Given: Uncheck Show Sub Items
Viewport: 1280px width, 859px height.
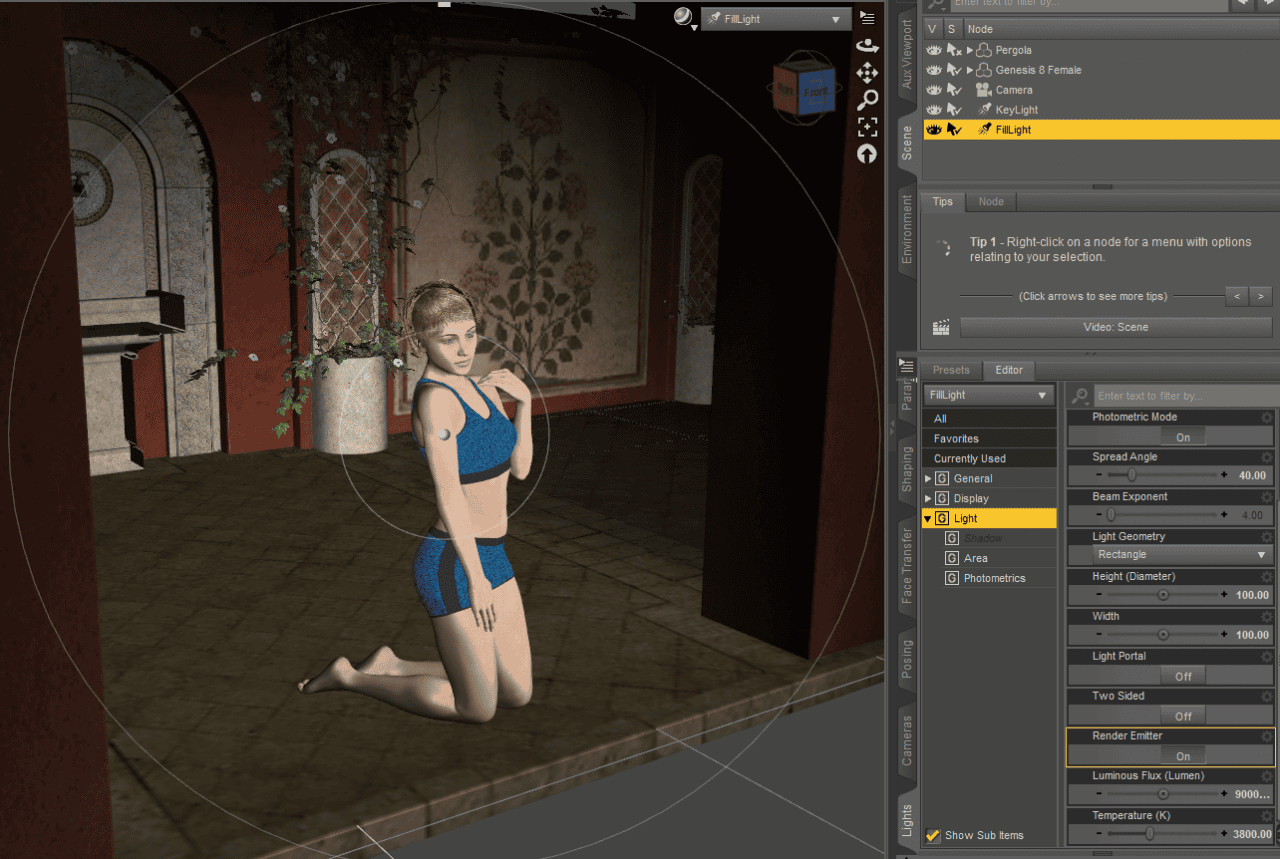Looking at the screenshot, I should click(933, 835).
